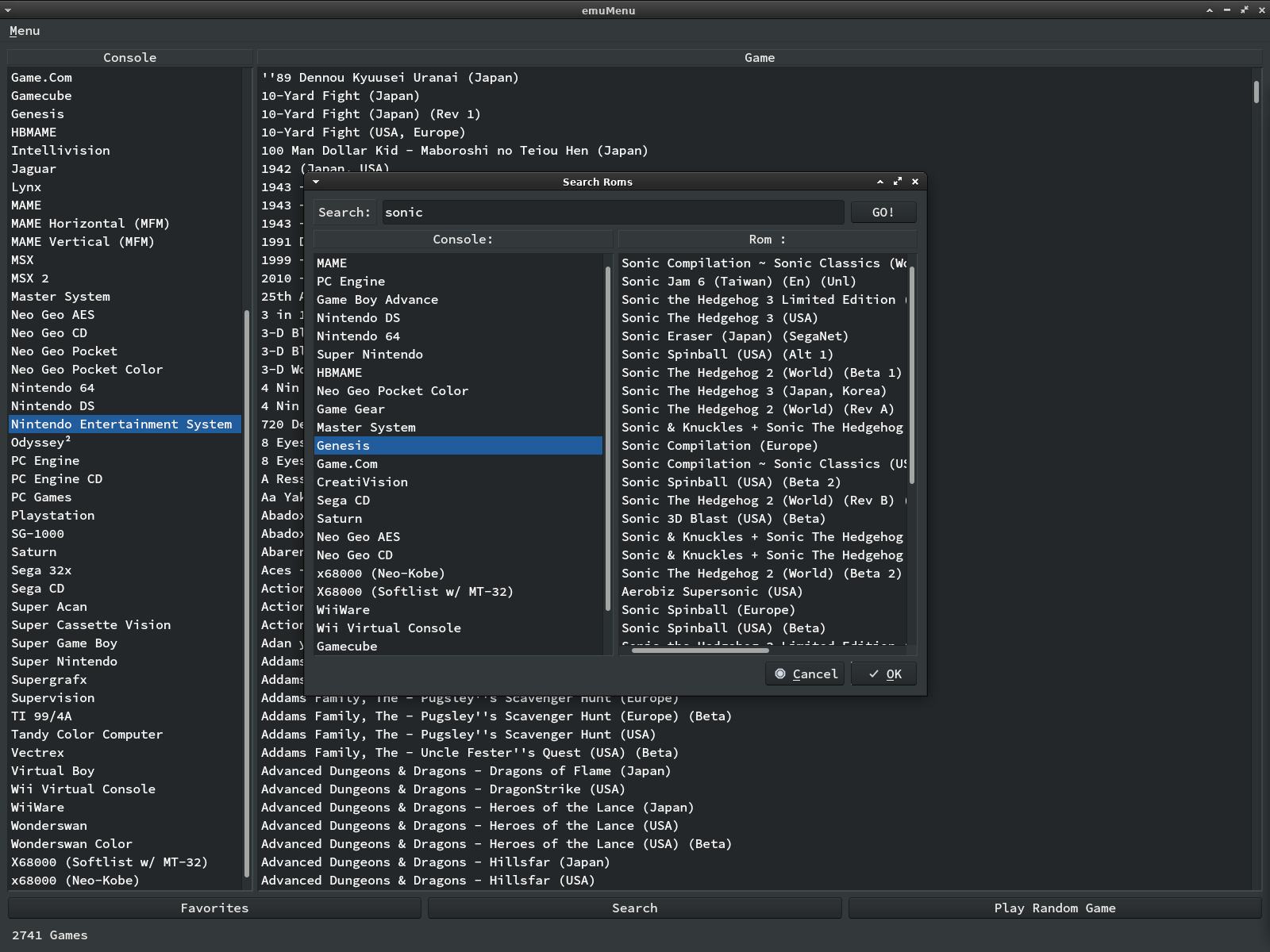Select Neo Geo Pocket Color in the dialog

coord(458,391)
